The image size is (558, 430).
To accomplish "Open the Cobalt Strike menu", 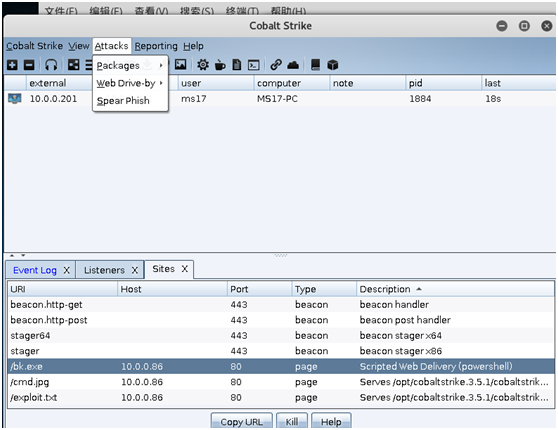I will coord(35,46).
